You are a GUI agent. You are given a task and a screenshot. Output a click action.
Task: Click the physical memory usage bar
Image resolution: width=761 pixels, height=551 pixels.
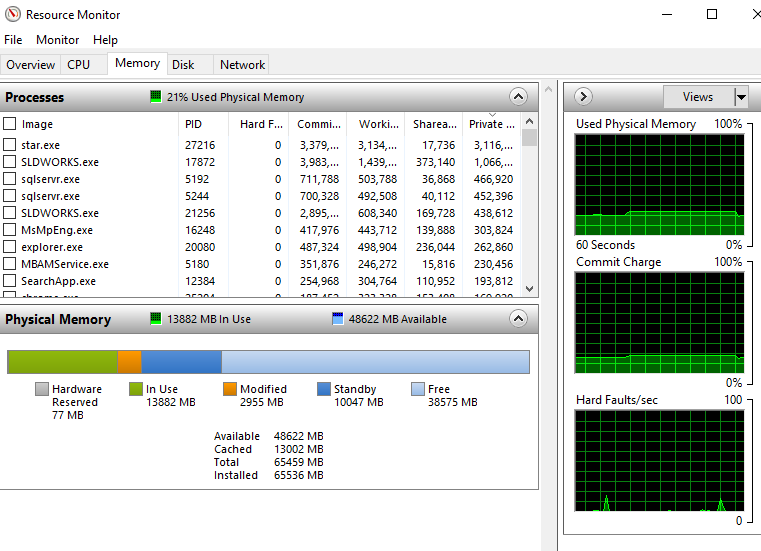(x=268, y=362)
